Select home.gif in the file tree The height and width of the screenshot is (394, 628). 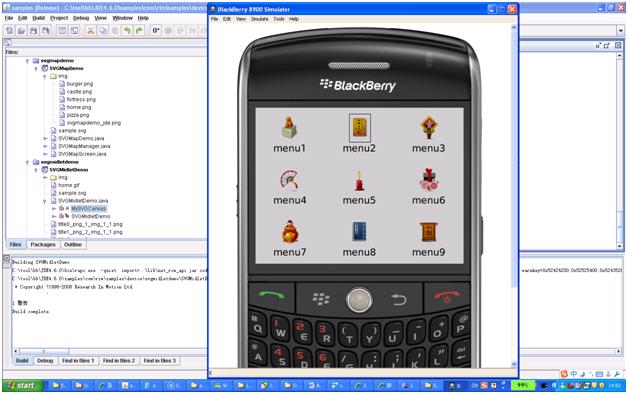pyautogui.click(x=68, y=185)
